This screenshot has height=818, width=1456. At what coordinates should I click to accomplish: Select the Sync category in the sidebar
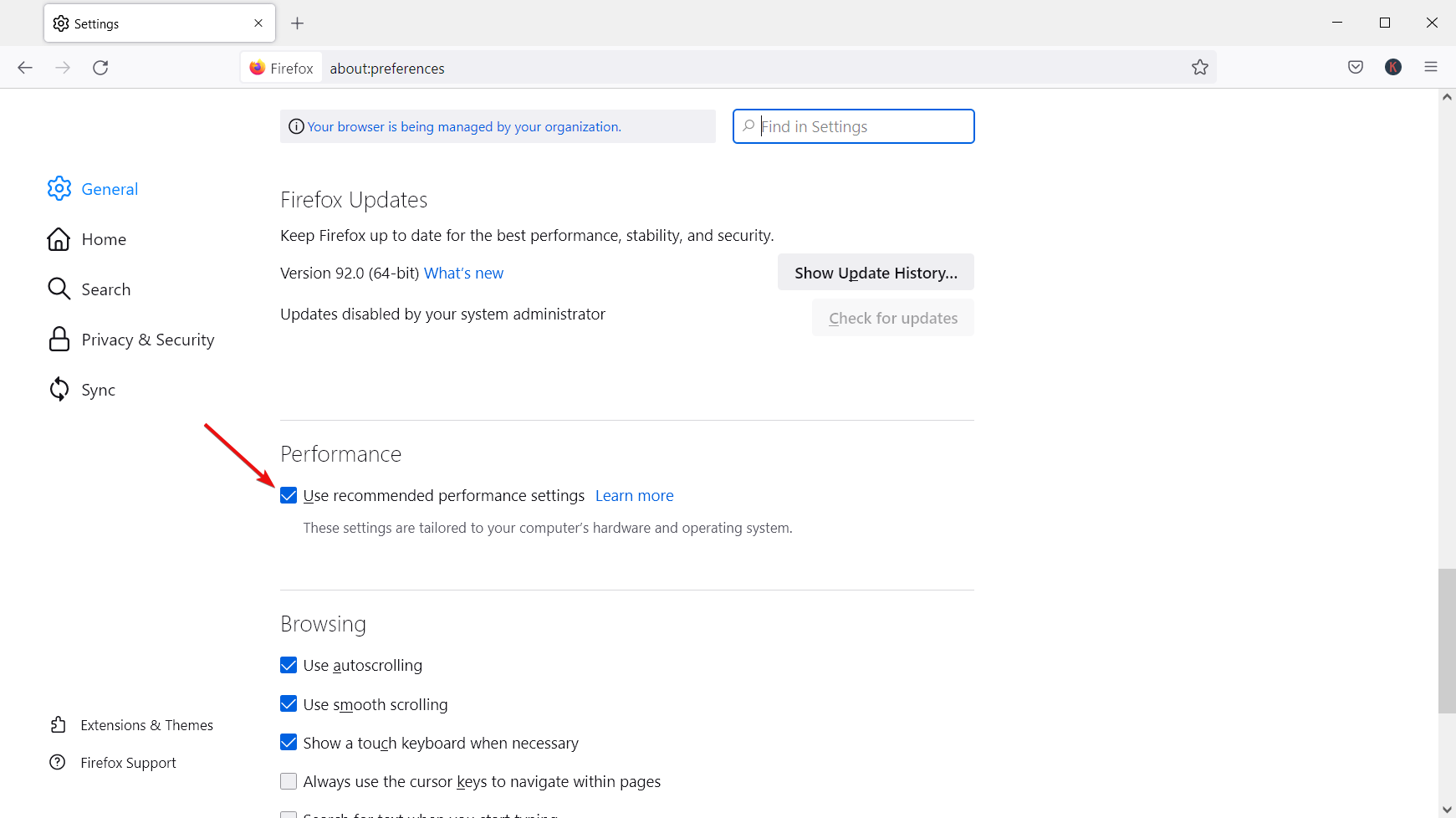[98, 390]
